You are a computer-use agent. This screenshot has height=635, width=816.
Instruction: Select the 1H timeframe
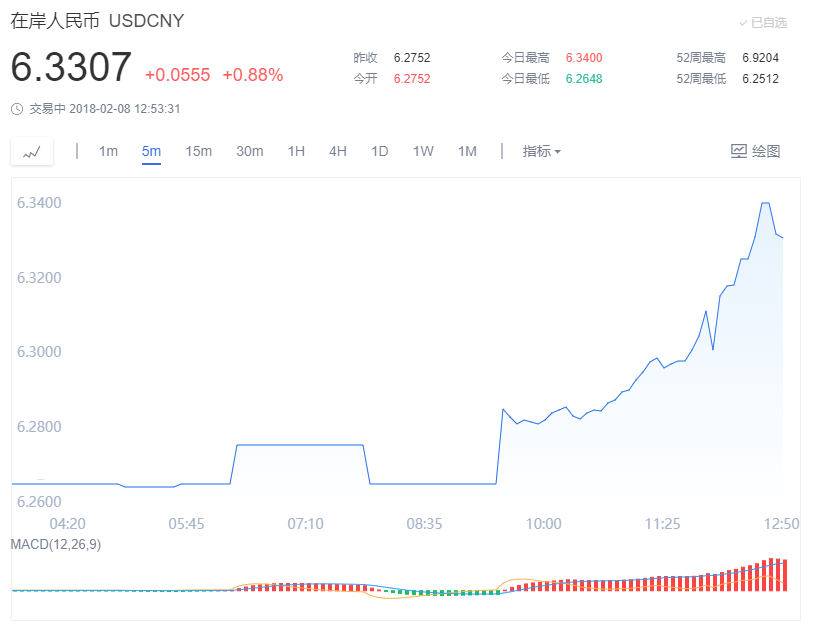[x=296, y=151]
